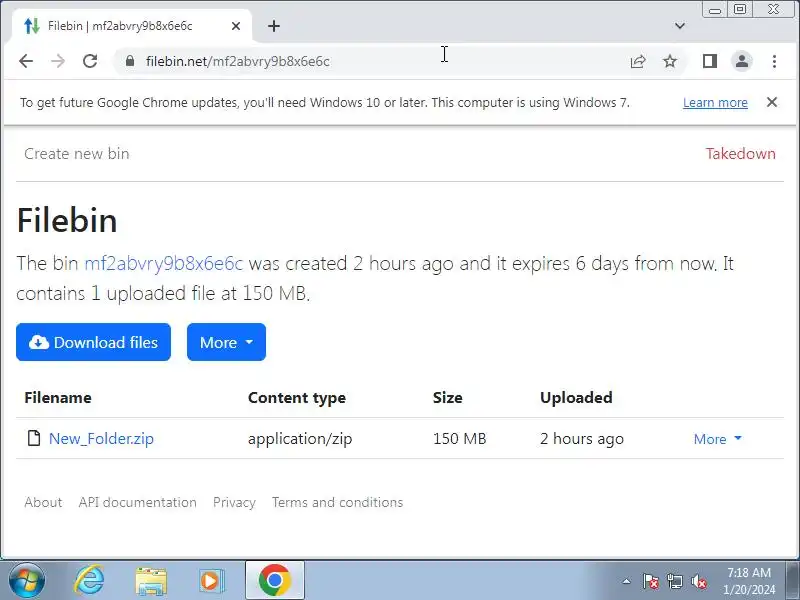Open the Privacy footer link
Screen dimensions: 800x600
point(234,503)
